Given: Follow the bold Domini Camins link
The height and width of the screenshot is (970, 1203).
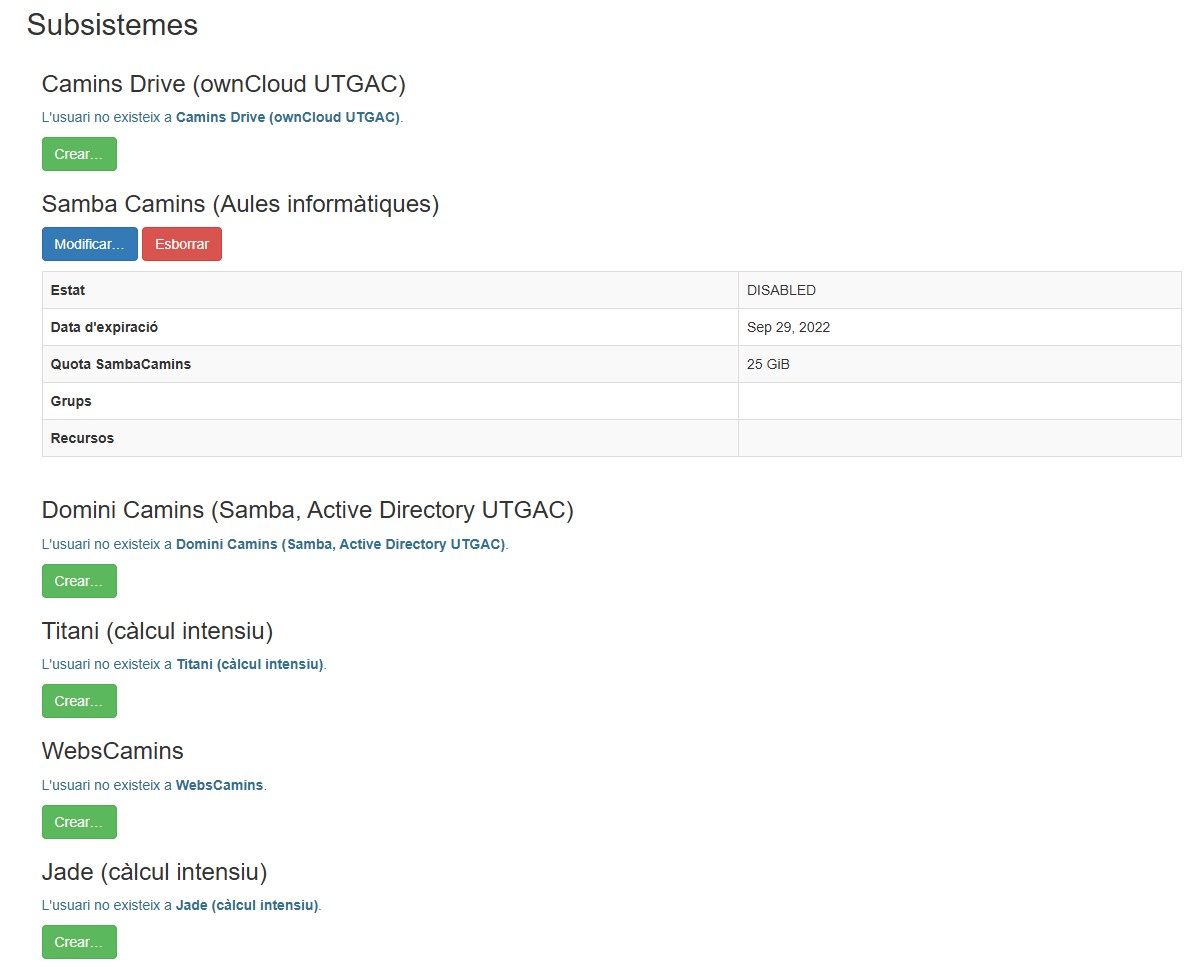Looking at the screenshot, I should point(340,545).
